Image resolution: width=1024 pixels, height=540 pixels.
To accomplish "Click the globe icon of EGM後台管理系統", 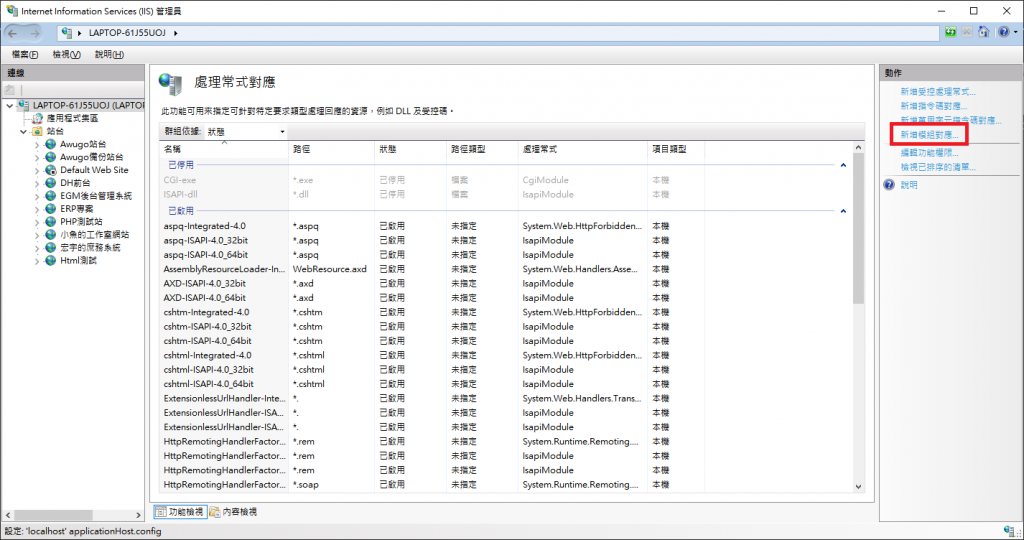I will tap(50, 196).
